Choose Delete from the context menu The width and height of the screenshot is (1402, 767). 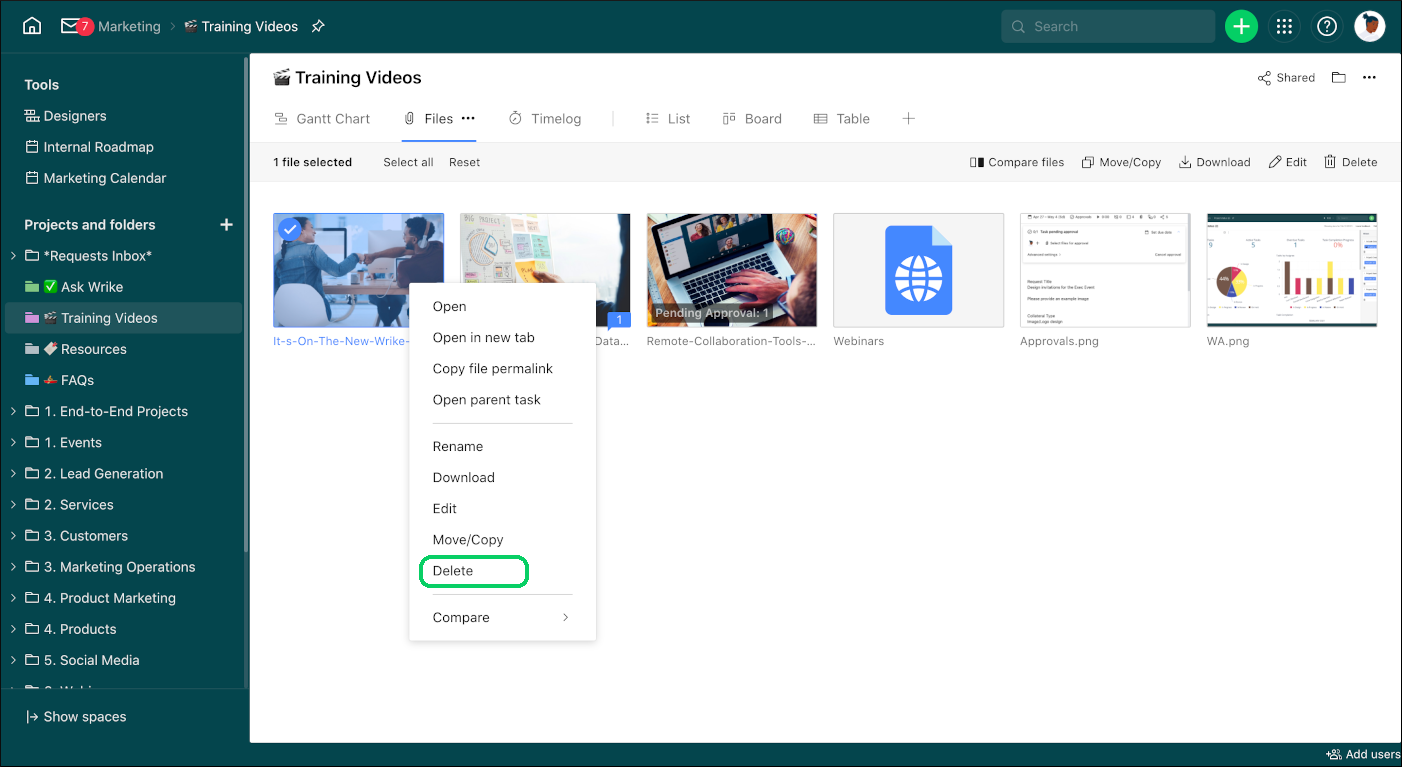453,571
